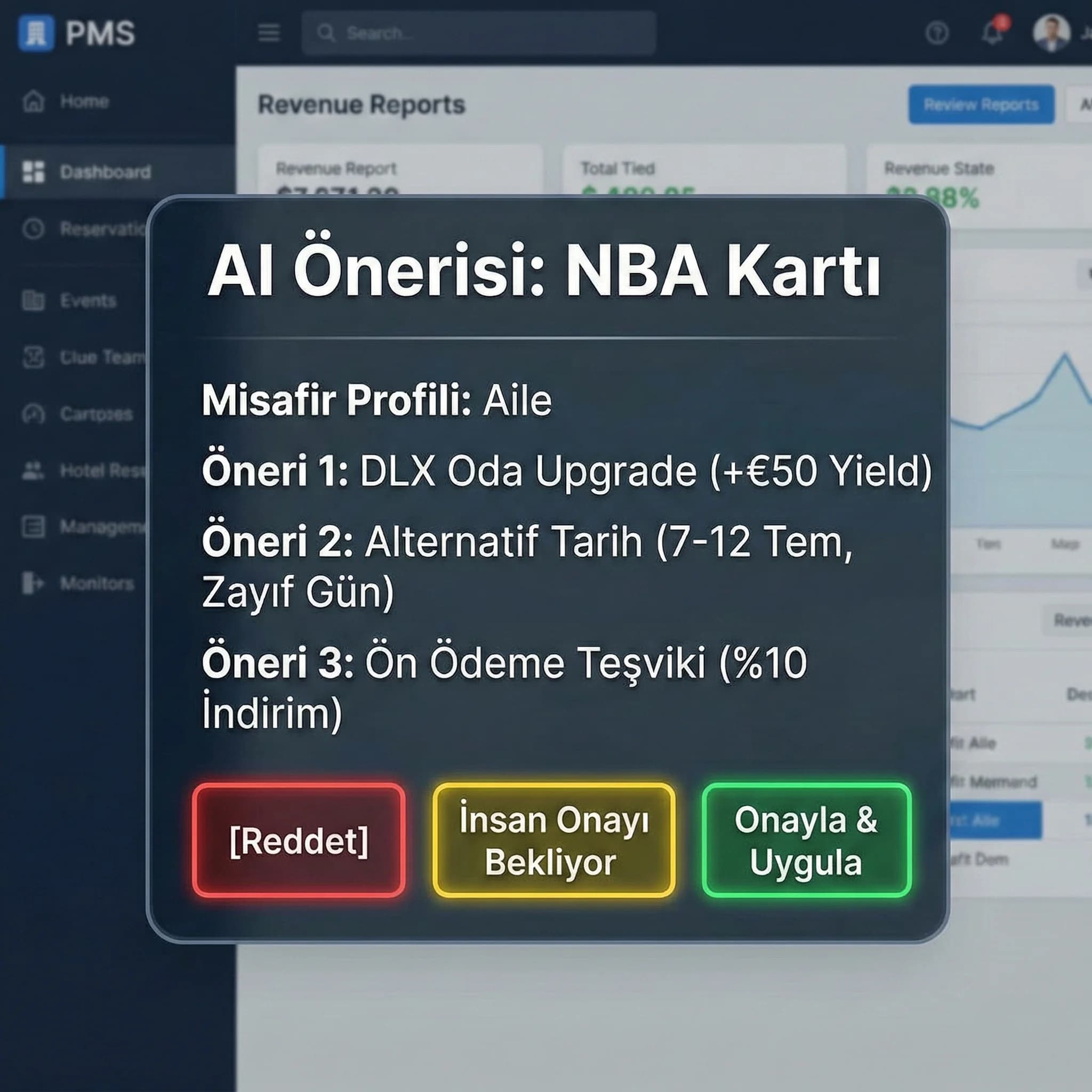Viewport: 1092px width, 1092px height.
Task: Open the user profile avatar
Action: pos(1052,33)
